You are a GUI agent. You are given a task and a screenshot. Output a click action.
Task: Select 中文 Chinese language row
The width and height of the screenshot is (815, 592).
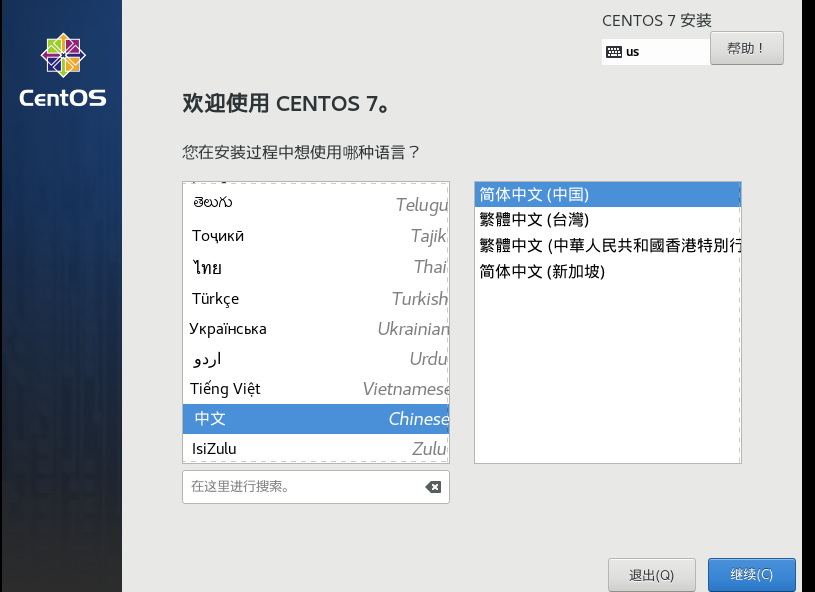pos(316,419)
